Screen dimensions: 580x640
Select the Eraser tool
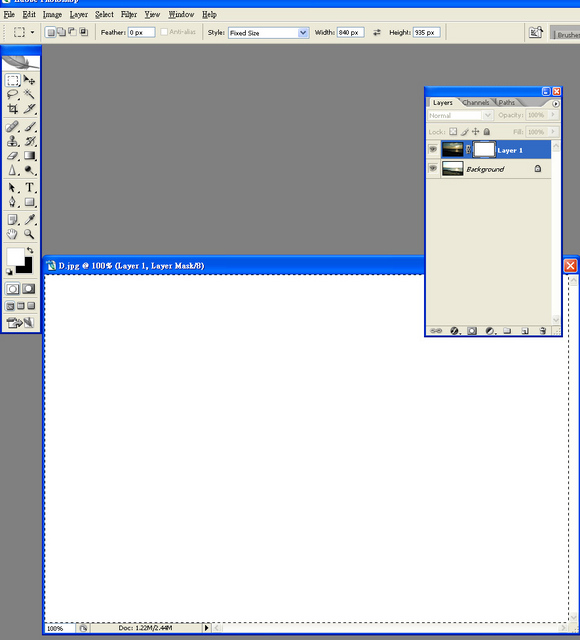(x=13, y=156)
